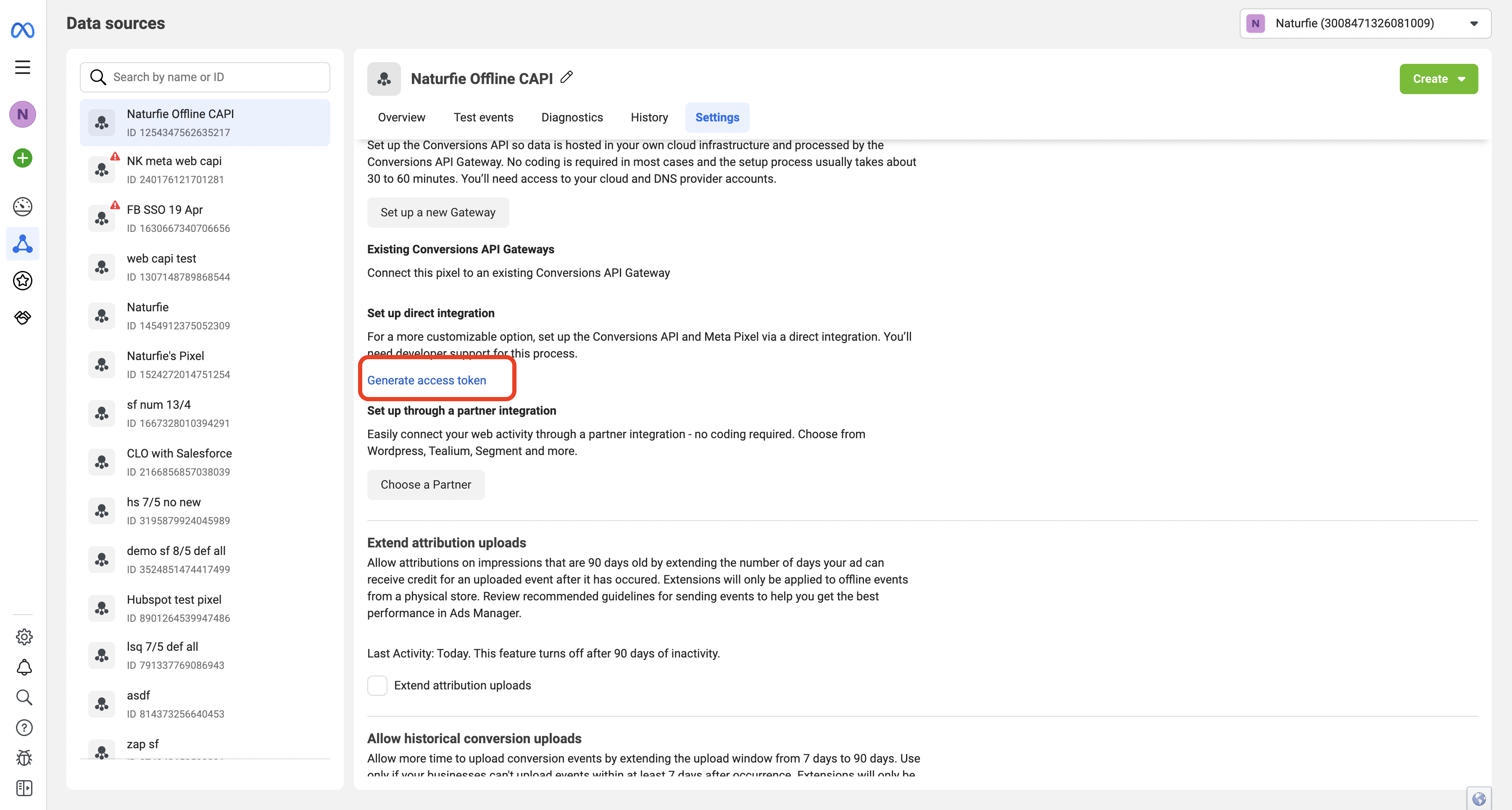Click Extend attribution uploads section heading
The image size is (1512, 810).
447,543
